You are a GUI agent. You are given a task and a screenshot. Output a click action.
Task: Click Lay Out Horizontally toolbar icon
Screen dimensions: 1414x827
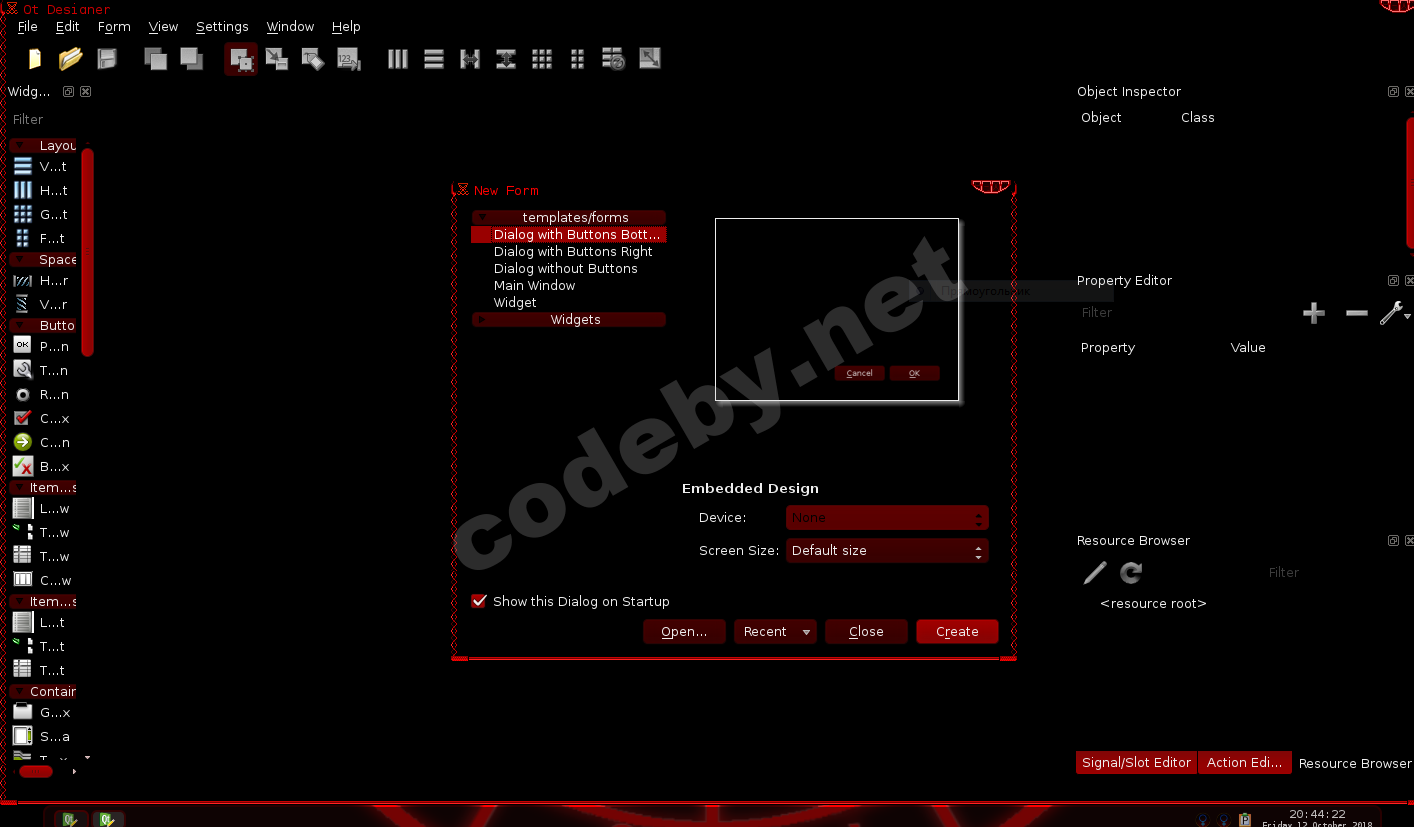(398, 59)
